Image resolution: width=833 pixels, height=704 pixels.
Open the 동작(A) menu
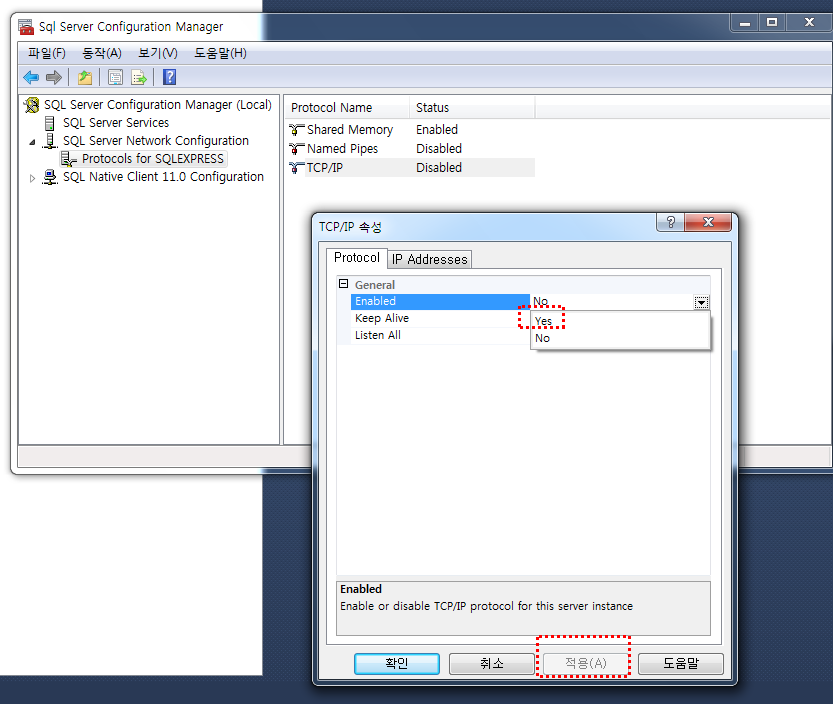click(x=102, y=53)
